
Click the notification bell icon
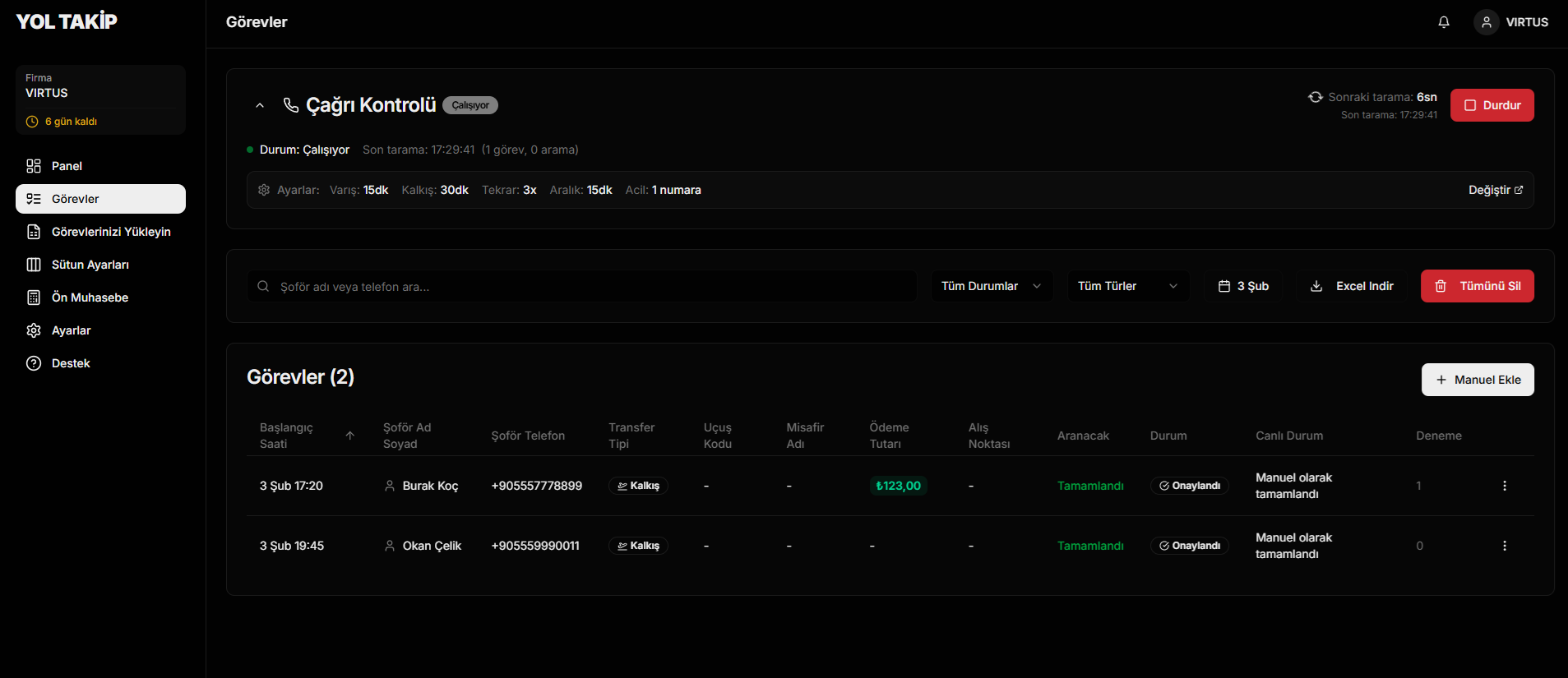[1443, 22]
